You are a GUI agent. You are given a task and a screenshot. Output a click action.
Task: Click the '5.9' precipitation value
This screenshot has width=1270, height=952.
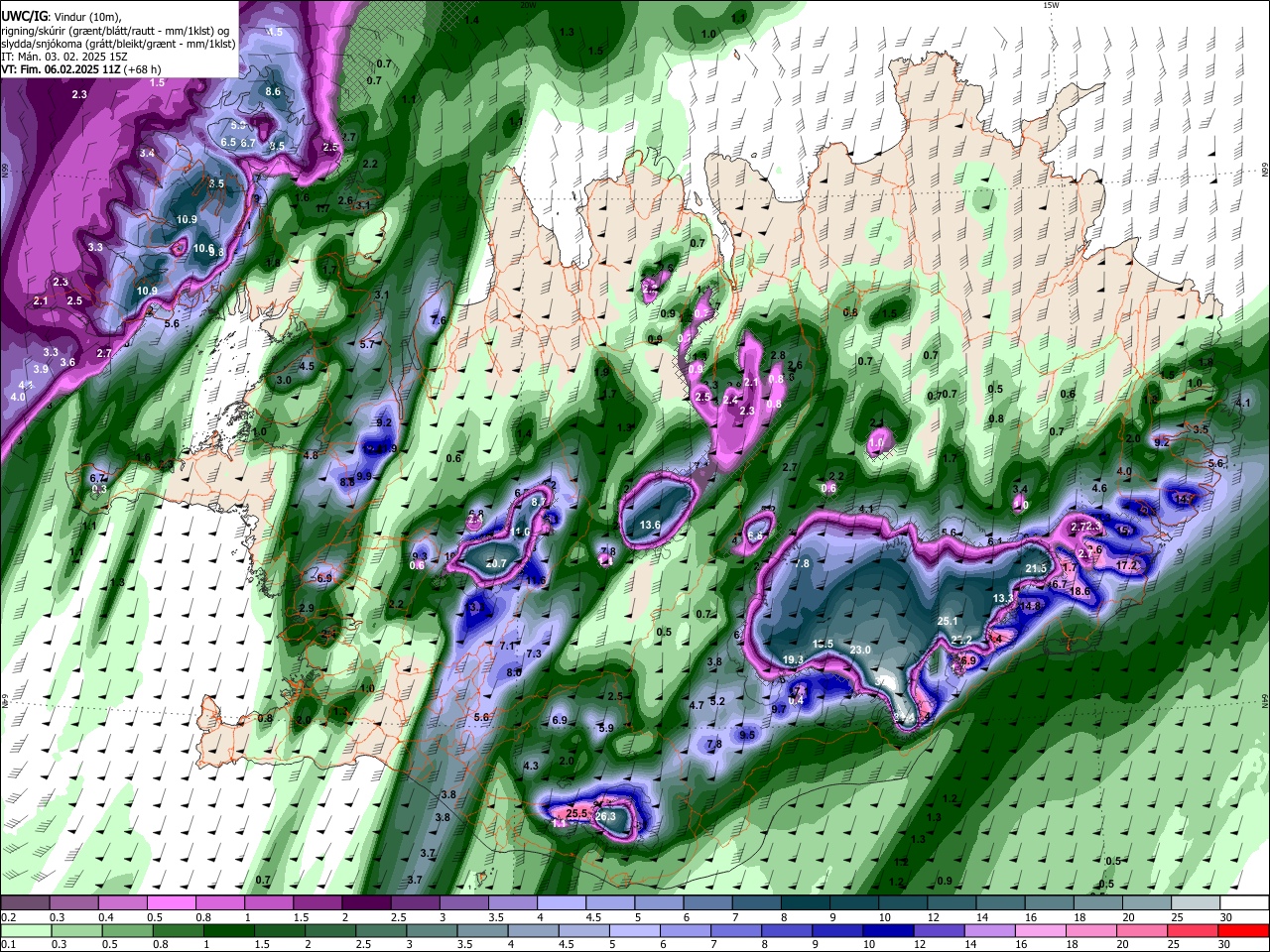(606, 727)
